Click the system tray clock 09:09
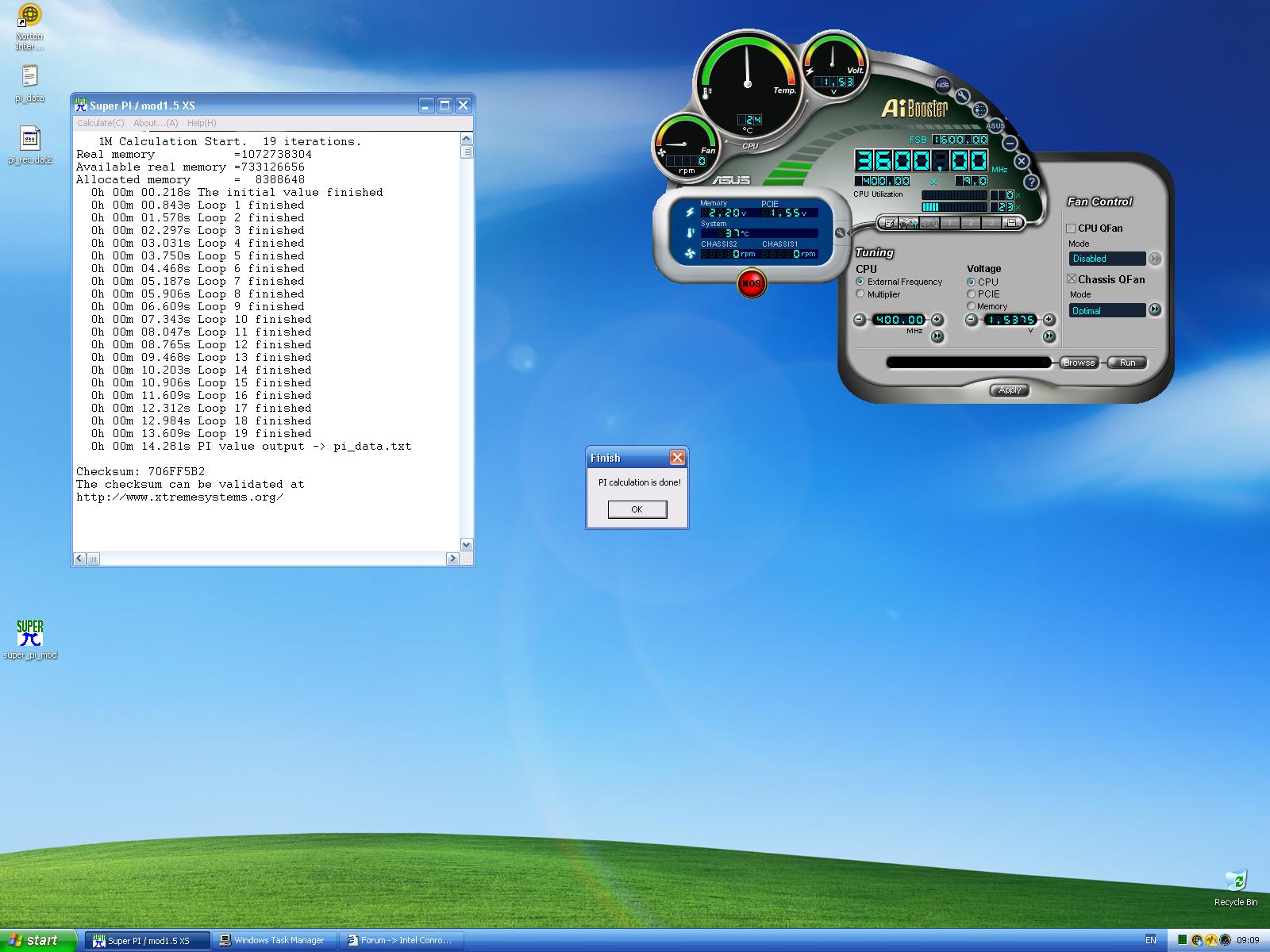This screenshot has width=1270, height=952. tap(1248, 940)
